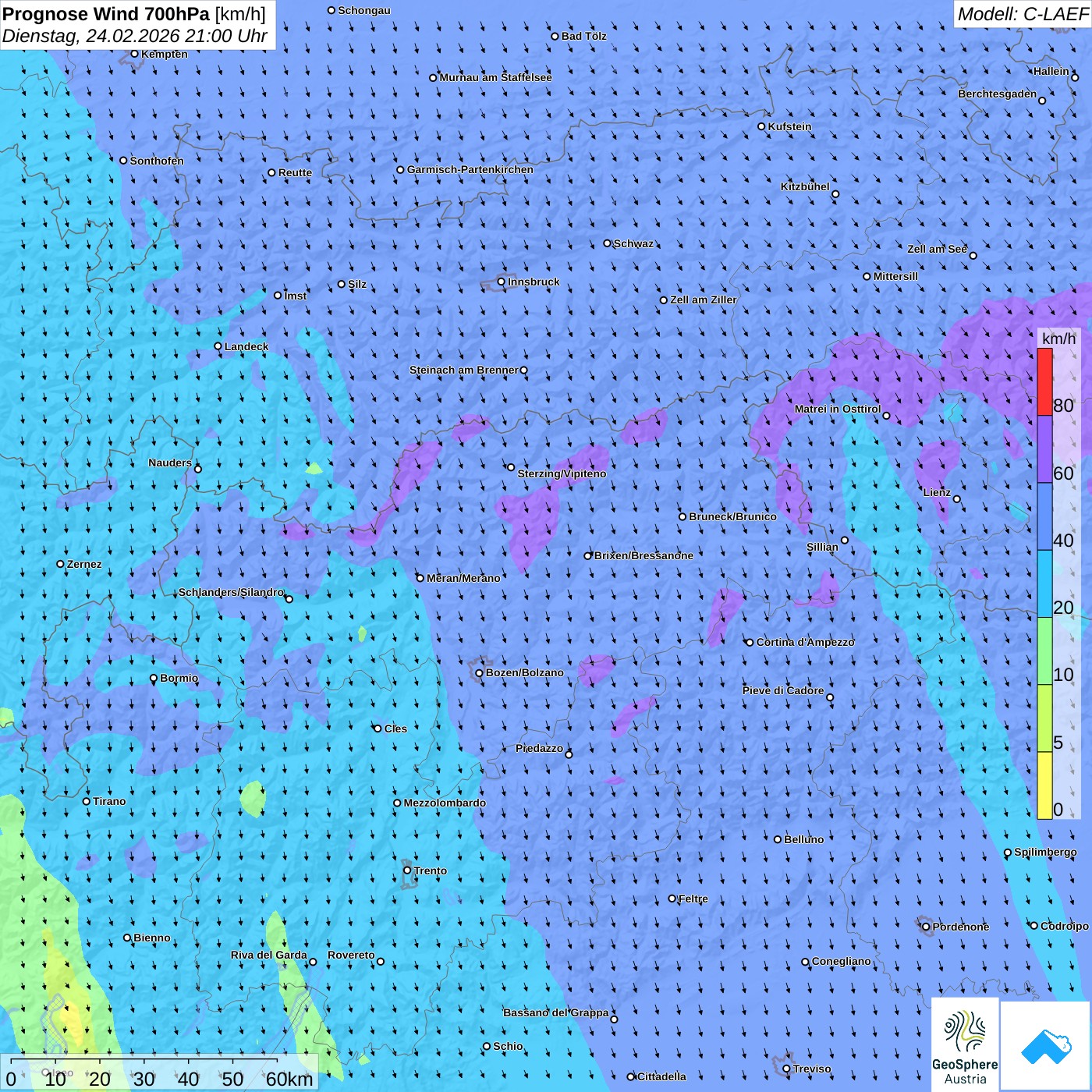Click the Mezzolombardo label

pyautogui.click(x=445, y=803)
